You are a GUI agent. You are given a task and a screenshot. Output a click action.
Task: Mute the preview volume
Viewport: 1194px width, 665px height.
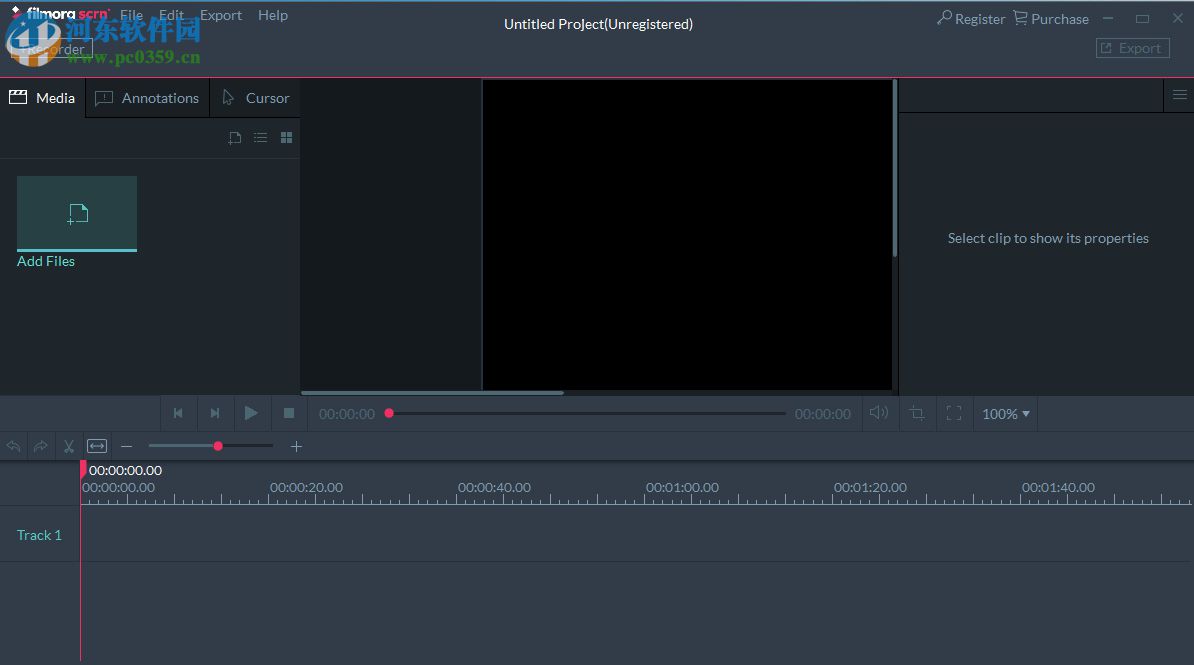click(879, 413)
